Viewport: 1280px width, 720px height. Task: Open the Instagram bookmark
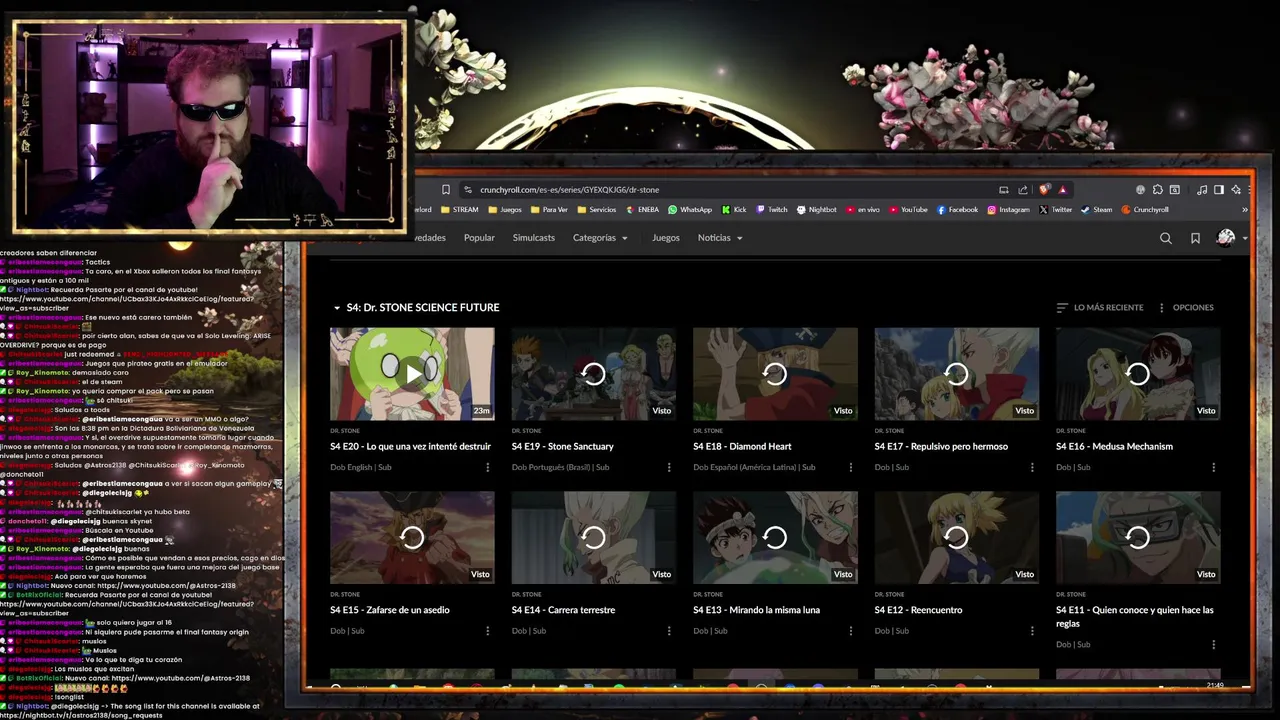click(x=1008, y=210)
